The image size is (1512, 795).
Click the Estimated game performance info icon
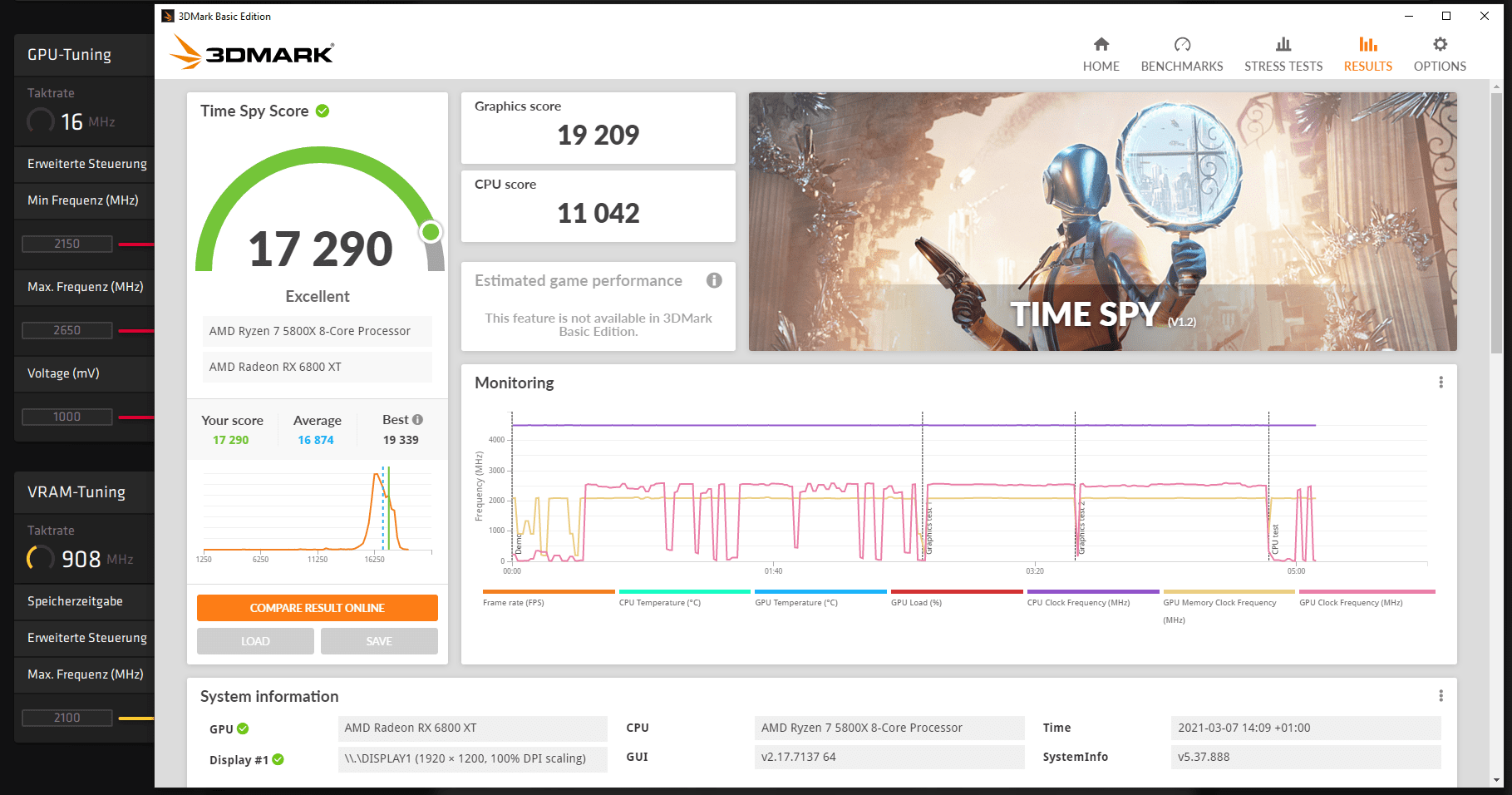(x=714, y=280)
